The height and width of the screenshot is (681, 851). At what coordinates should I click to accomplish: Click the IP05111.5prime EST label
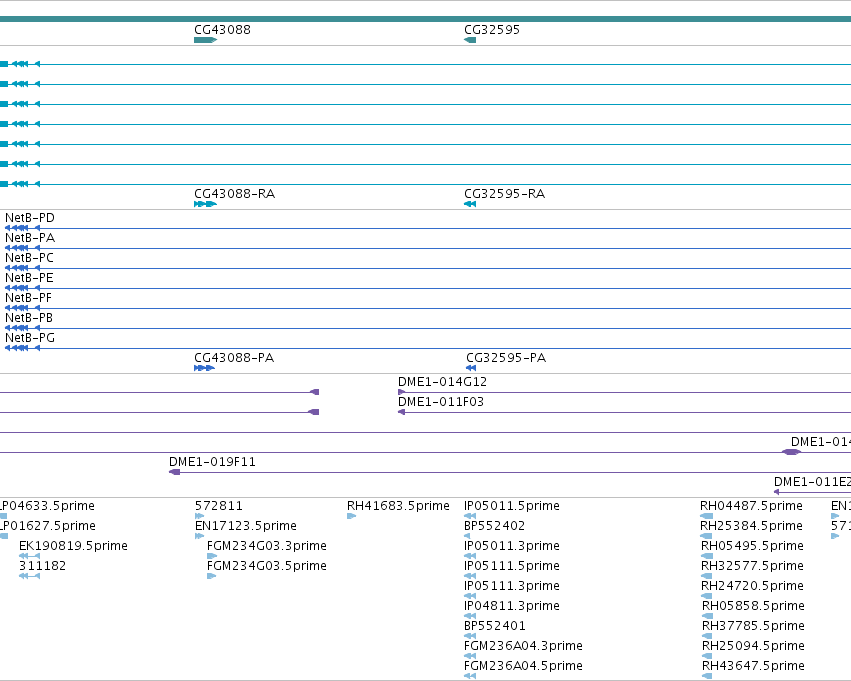(x=512, y=566)
